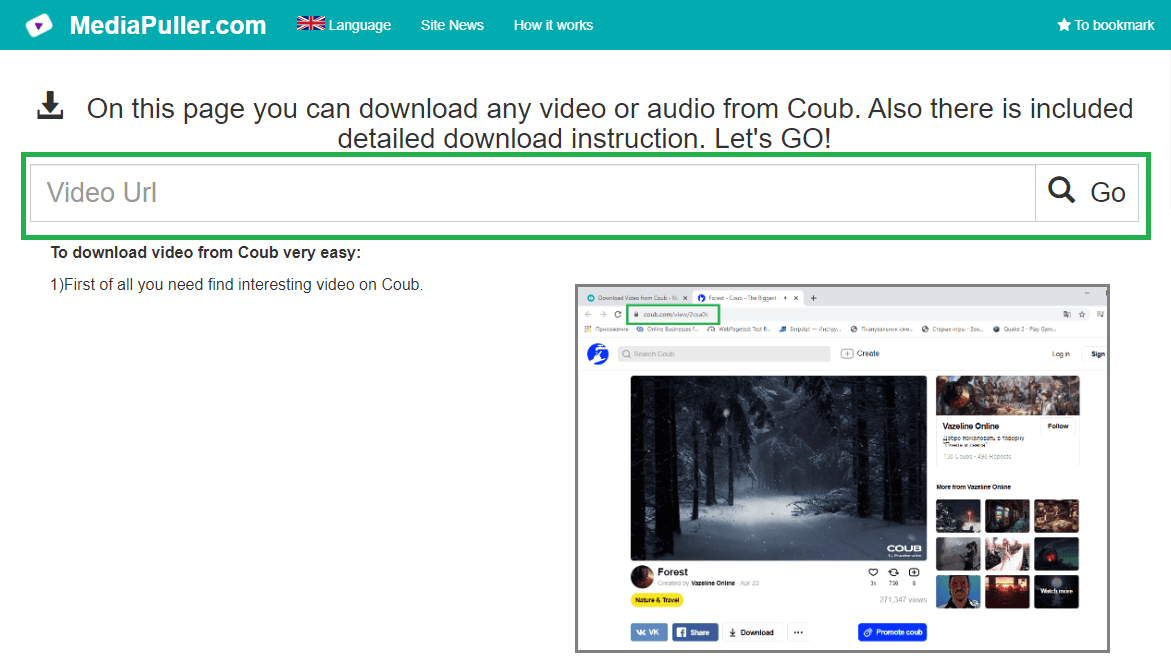The height and width of the screenshot is (663, 1171).
Task: Open the Site News page
Action: [452, 25]
